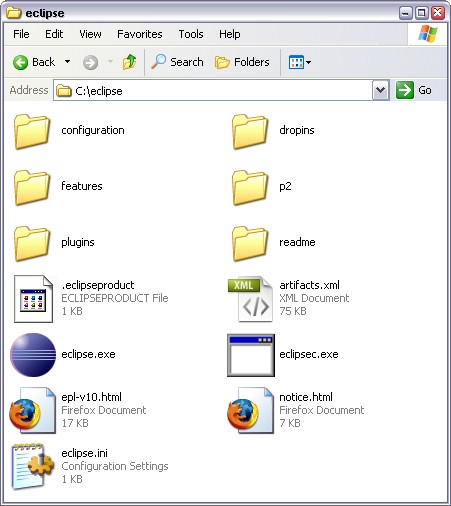Click the 'epl-v10.html' file name
This screenshot has width=451, height=506.
91,397
